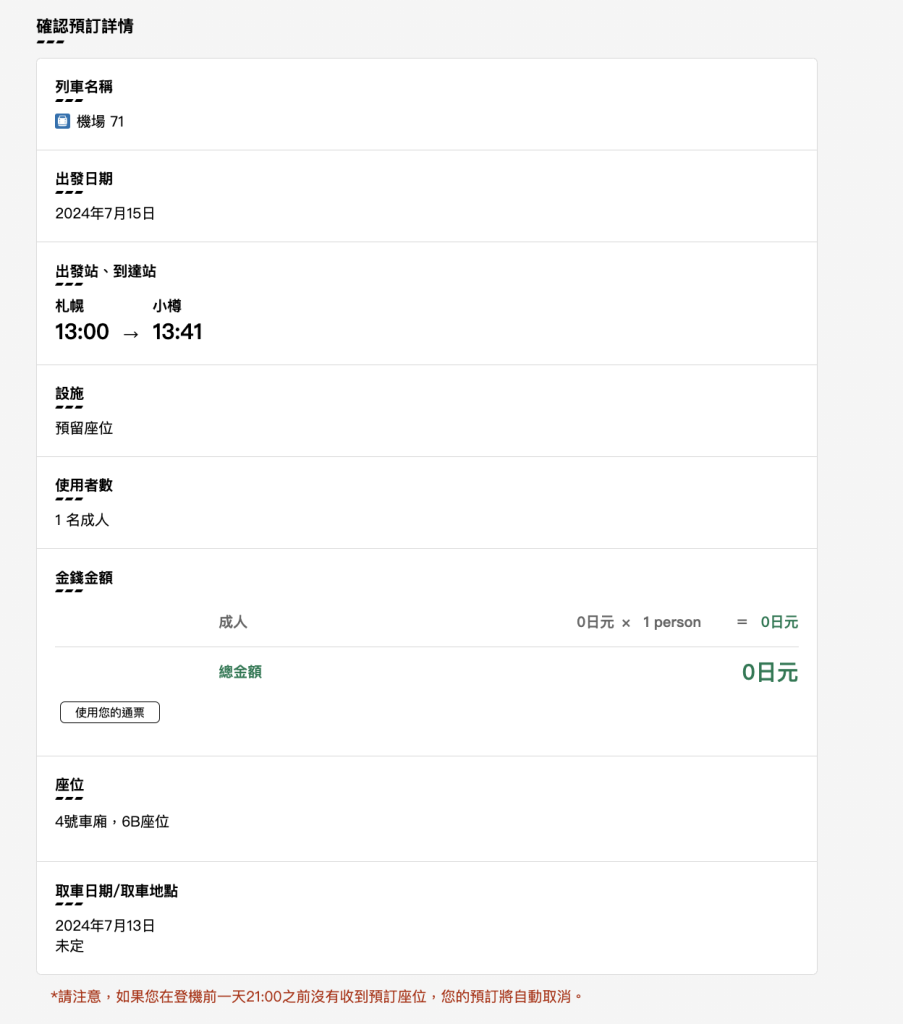Select the arrival station name 小樽

pos(167,306)
